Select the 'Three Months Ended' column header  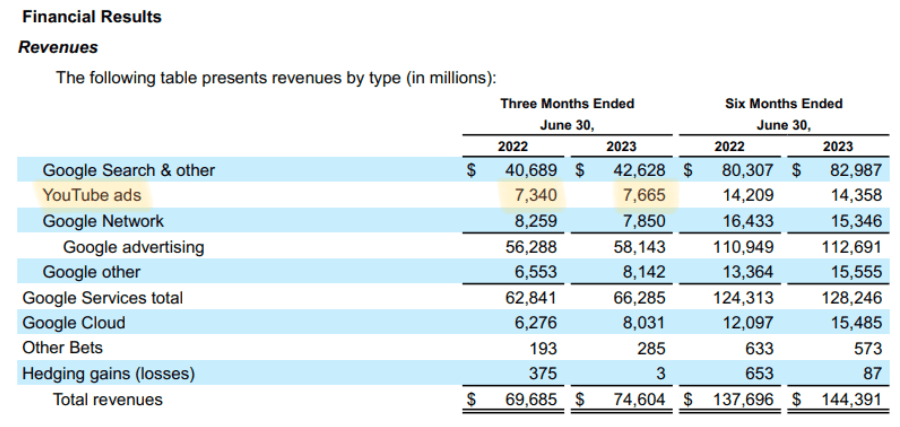point(567,104)
